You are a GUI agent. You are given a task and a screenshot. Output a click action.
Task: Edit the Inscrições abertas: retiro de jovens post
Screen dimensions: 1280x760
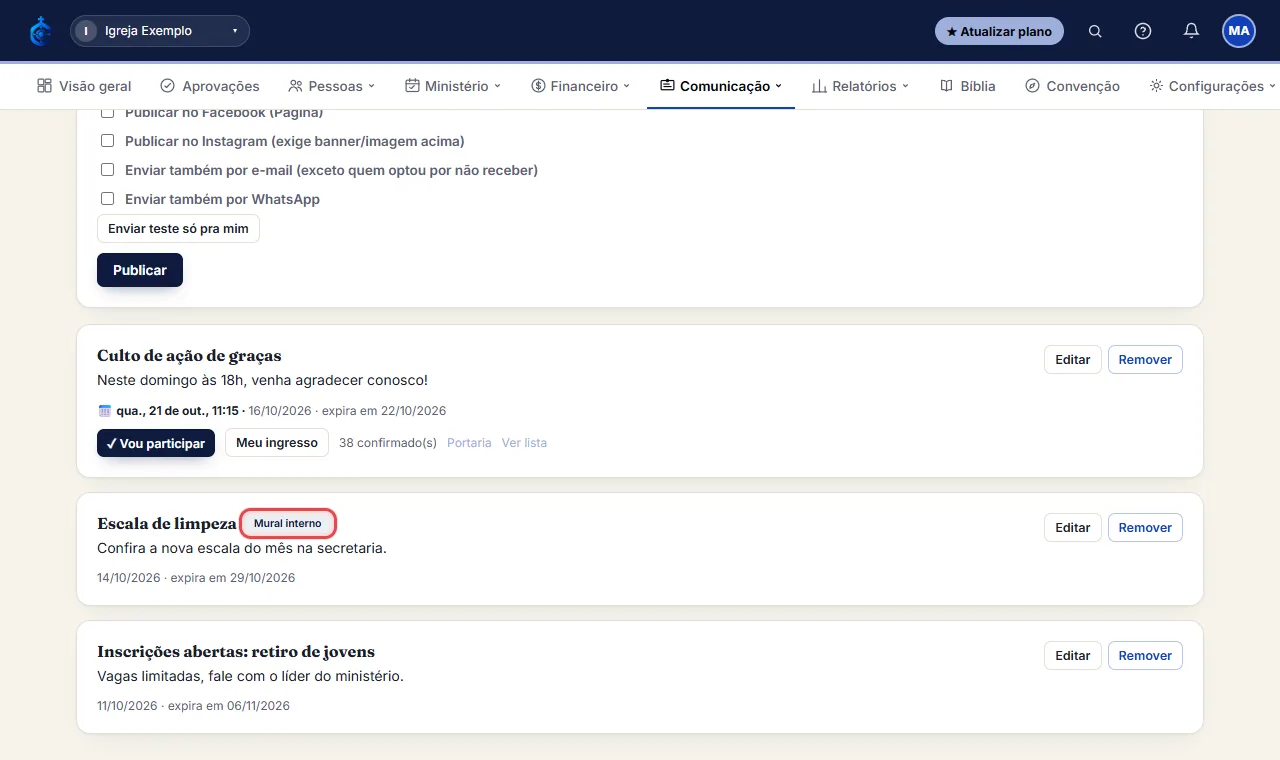(x=1073, y=656)
